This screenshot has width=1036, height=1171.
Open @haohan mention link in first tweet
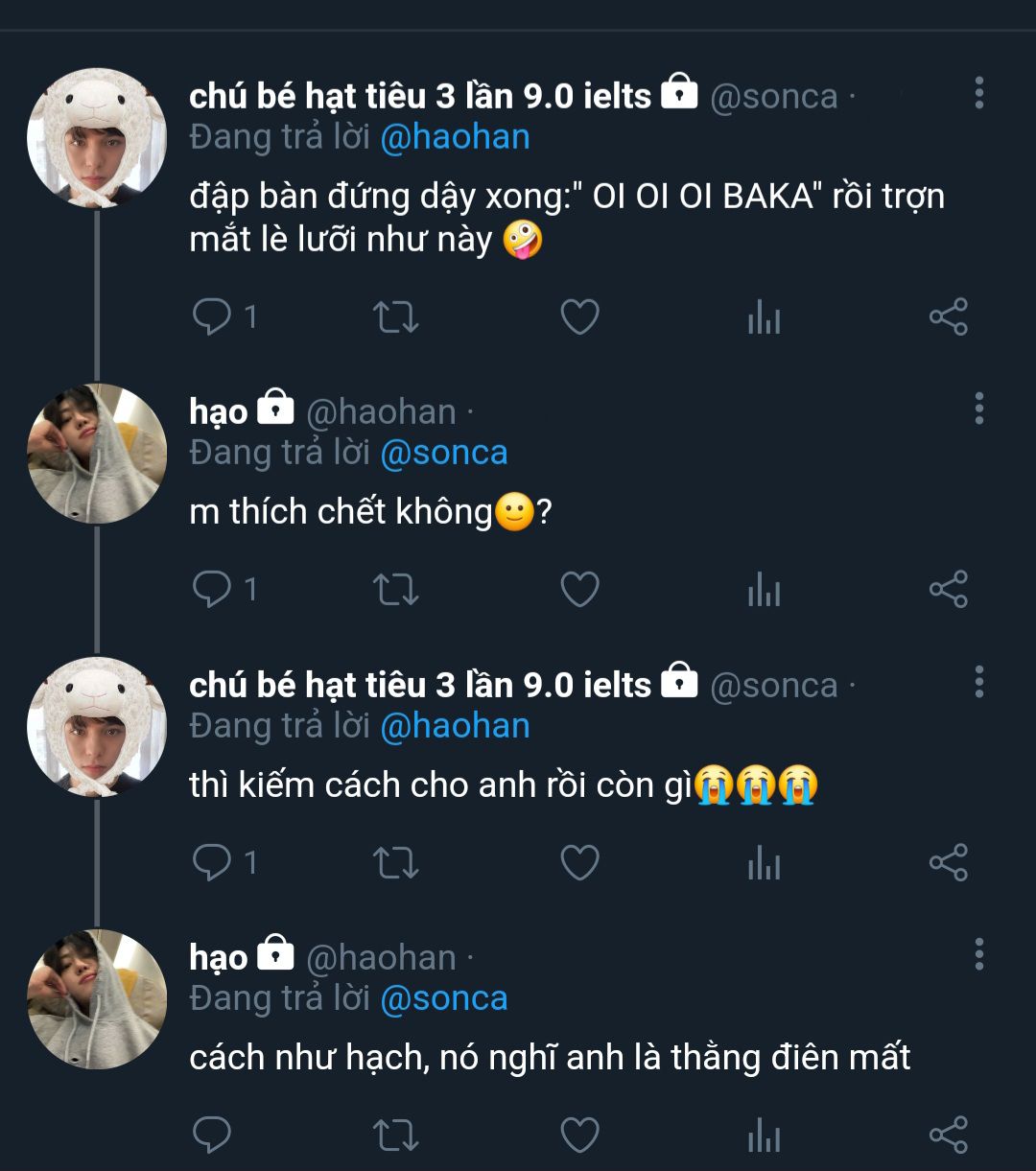tap(455, 137)
